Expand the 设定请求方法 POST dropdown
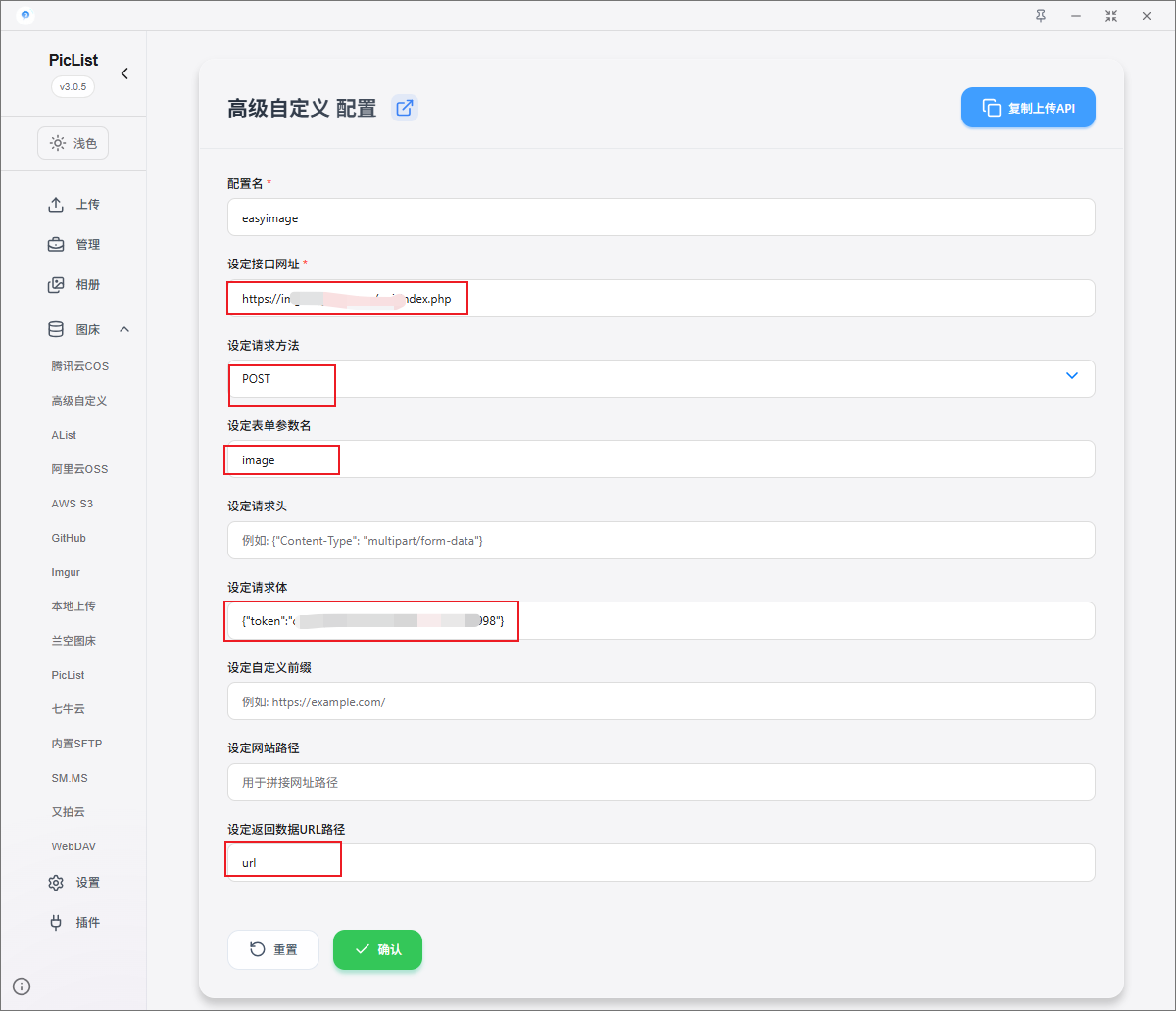 (x=1071, y=377)
